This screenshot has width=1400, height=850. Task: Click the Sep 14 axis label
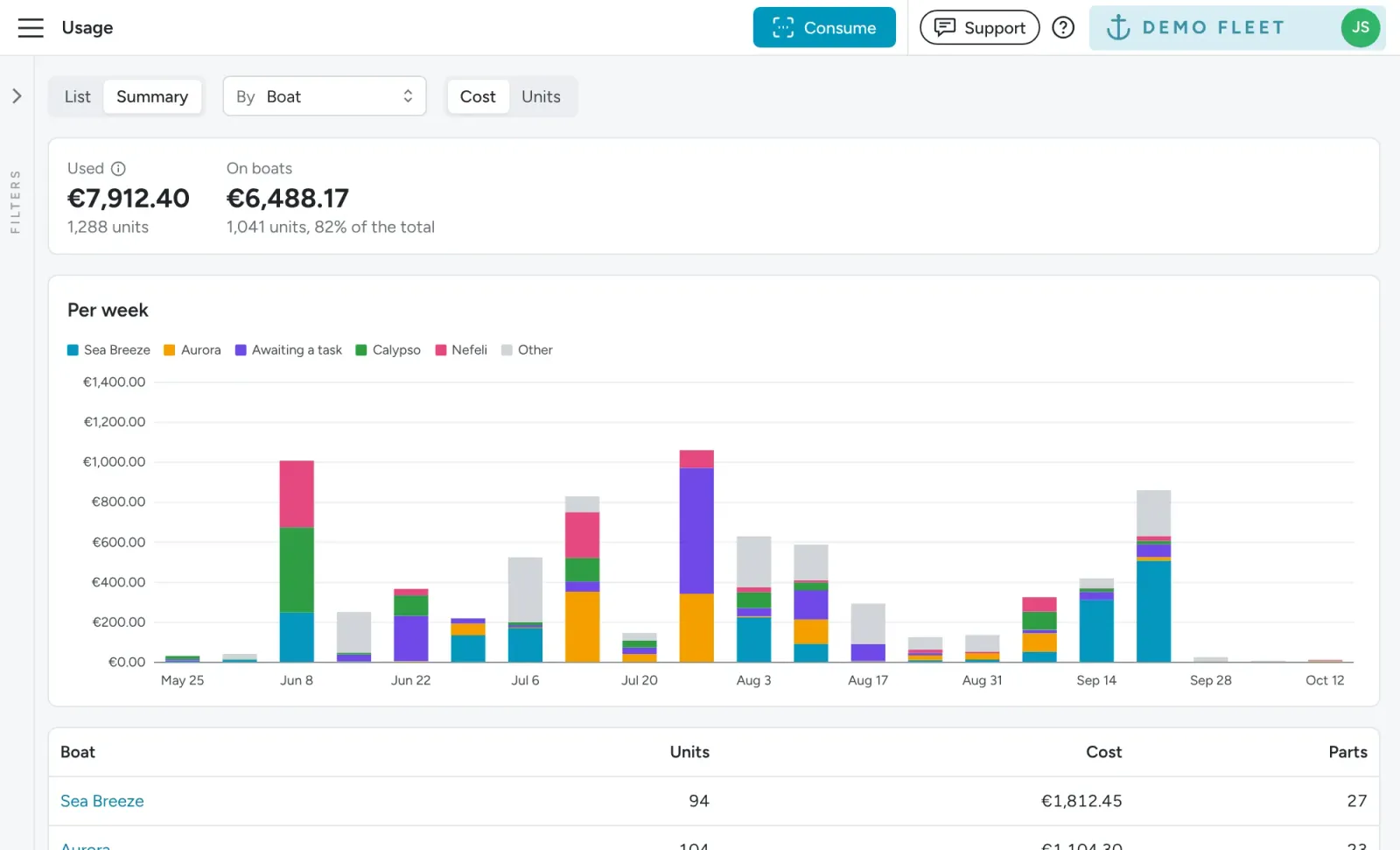1096,680
